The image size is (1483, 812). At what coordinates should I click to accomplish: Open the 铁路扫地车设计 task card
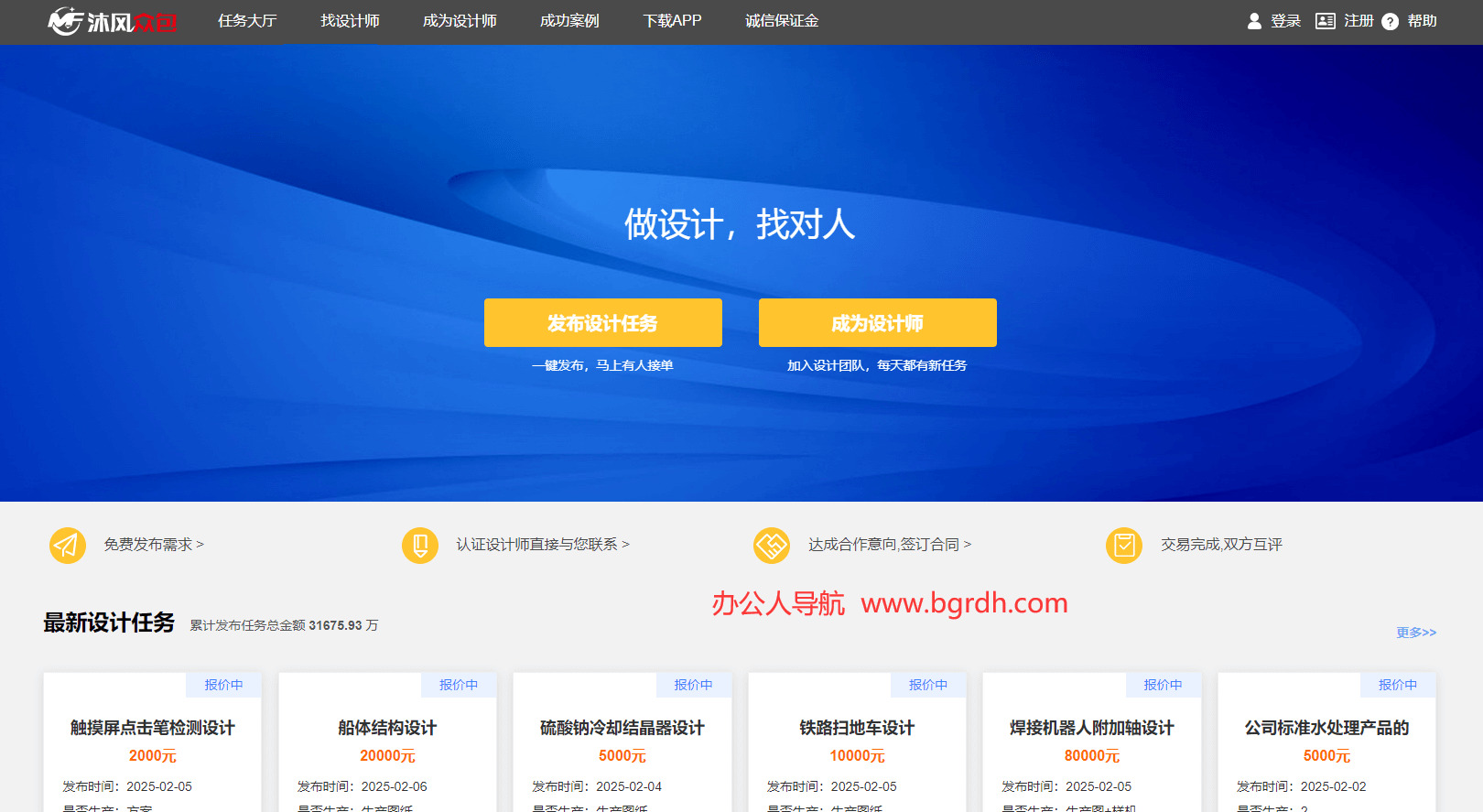click(x=857, y=728)
